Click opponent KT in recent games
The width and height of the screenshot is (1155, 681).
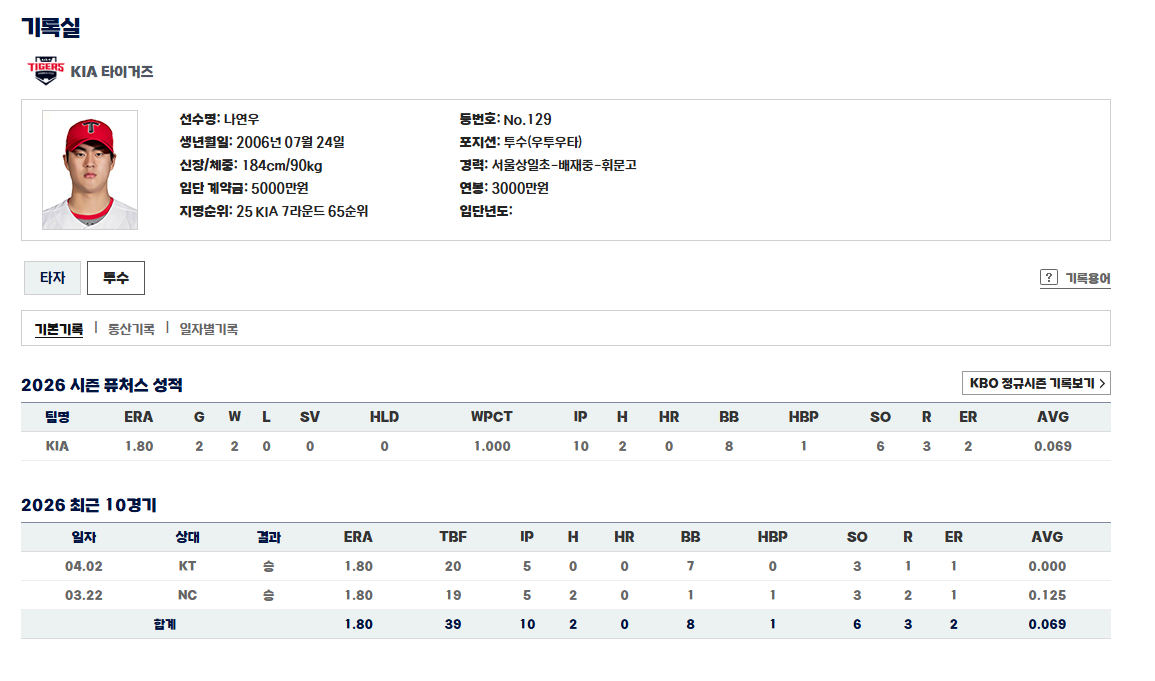click(187, 566)
